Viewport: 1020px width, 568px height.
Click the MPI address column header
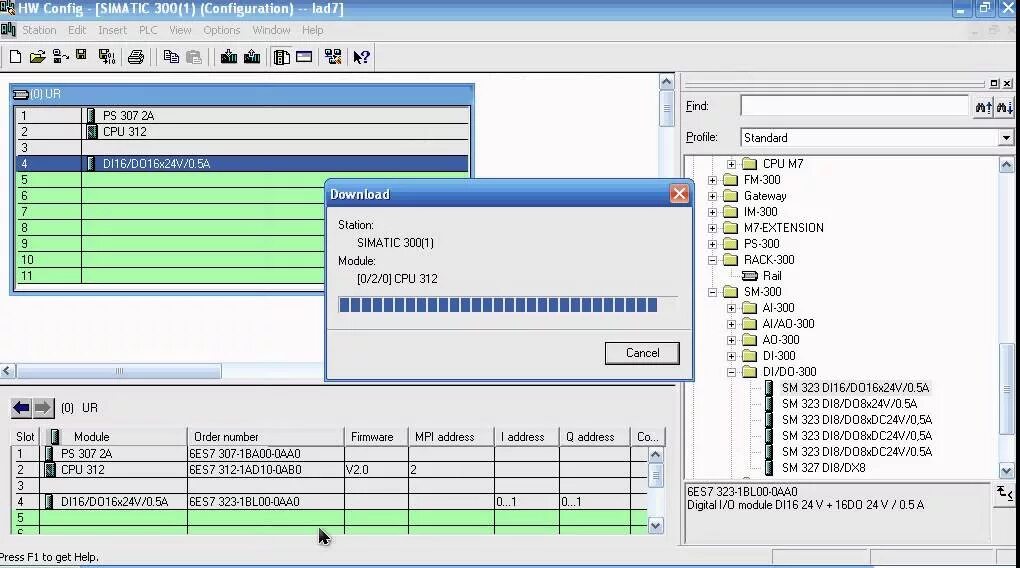point(451,437)
